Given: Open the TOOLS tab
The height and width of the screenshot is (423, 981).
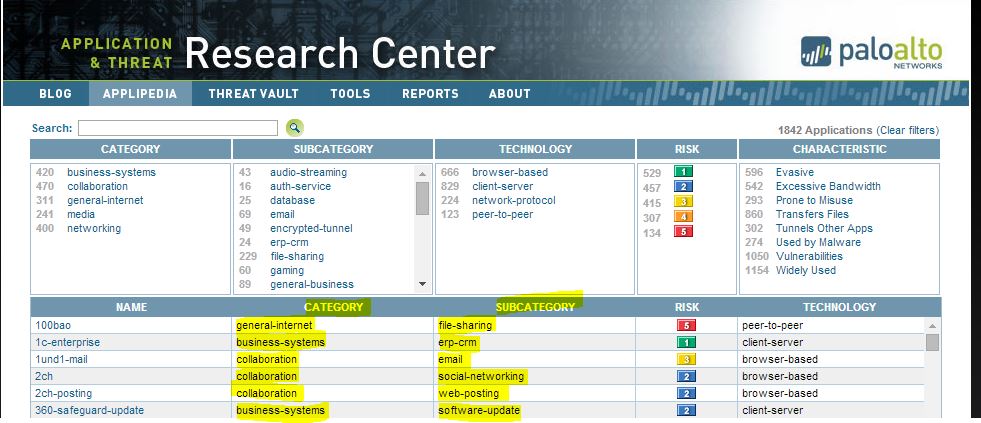Looking at the screenshot, I should point(350,94).
